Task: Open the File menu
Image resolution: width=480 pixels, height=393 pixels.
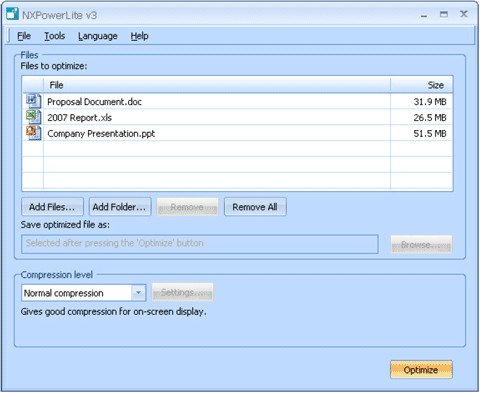Action: click(24, 36)
